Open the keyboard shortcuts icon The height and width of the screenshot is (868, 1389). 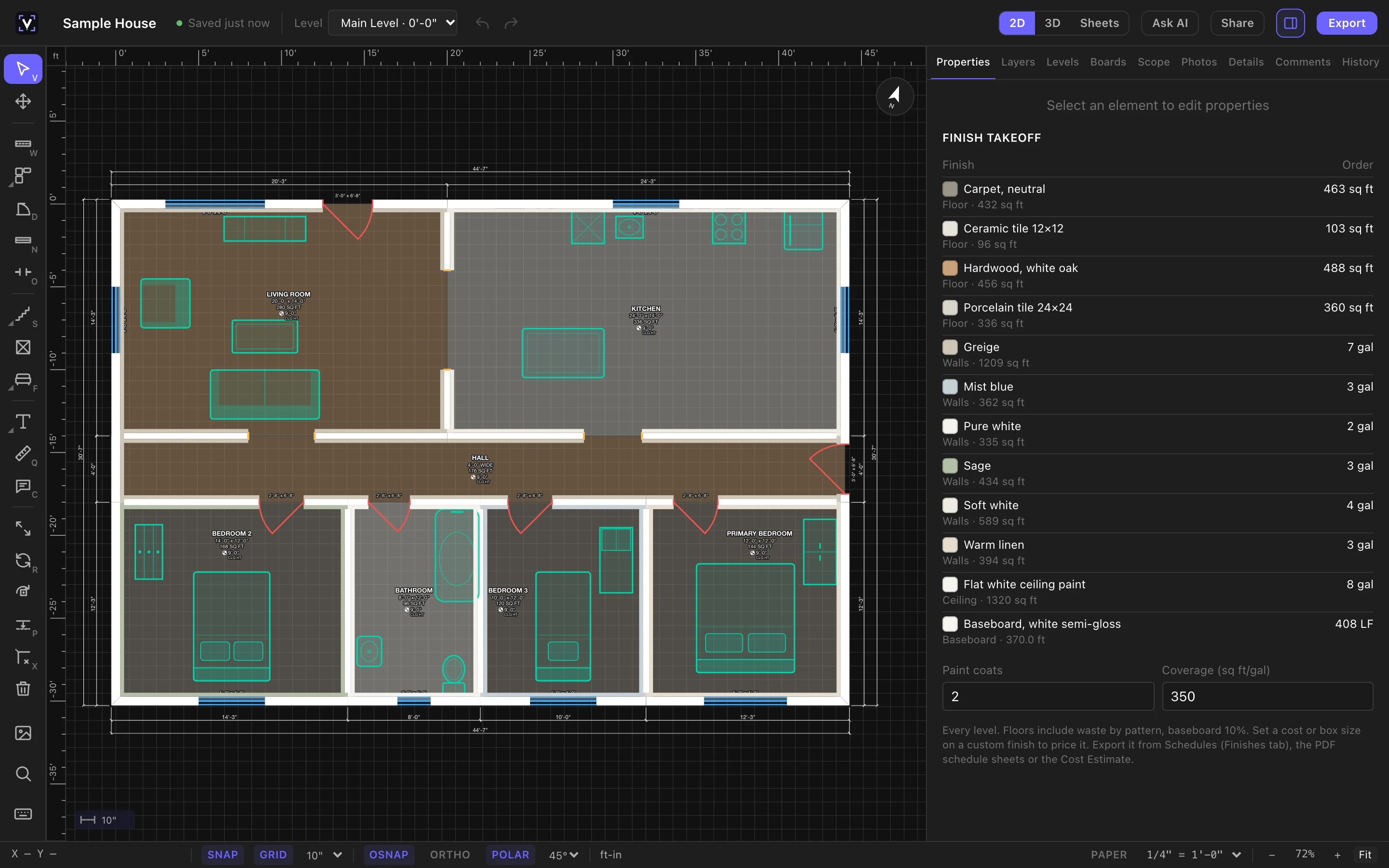coord(23,814)
